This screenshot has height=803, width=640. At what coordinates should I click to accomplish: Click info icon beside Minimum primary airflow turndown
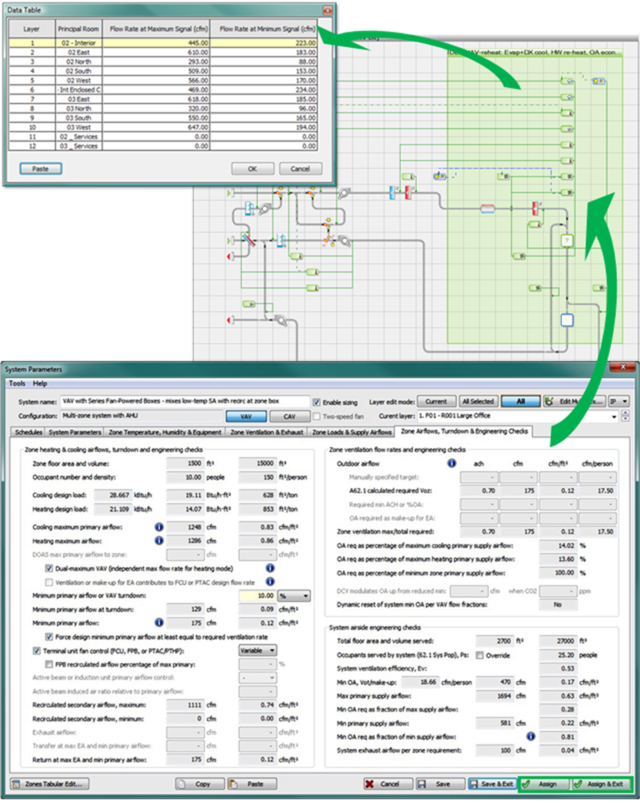point(159,623)
